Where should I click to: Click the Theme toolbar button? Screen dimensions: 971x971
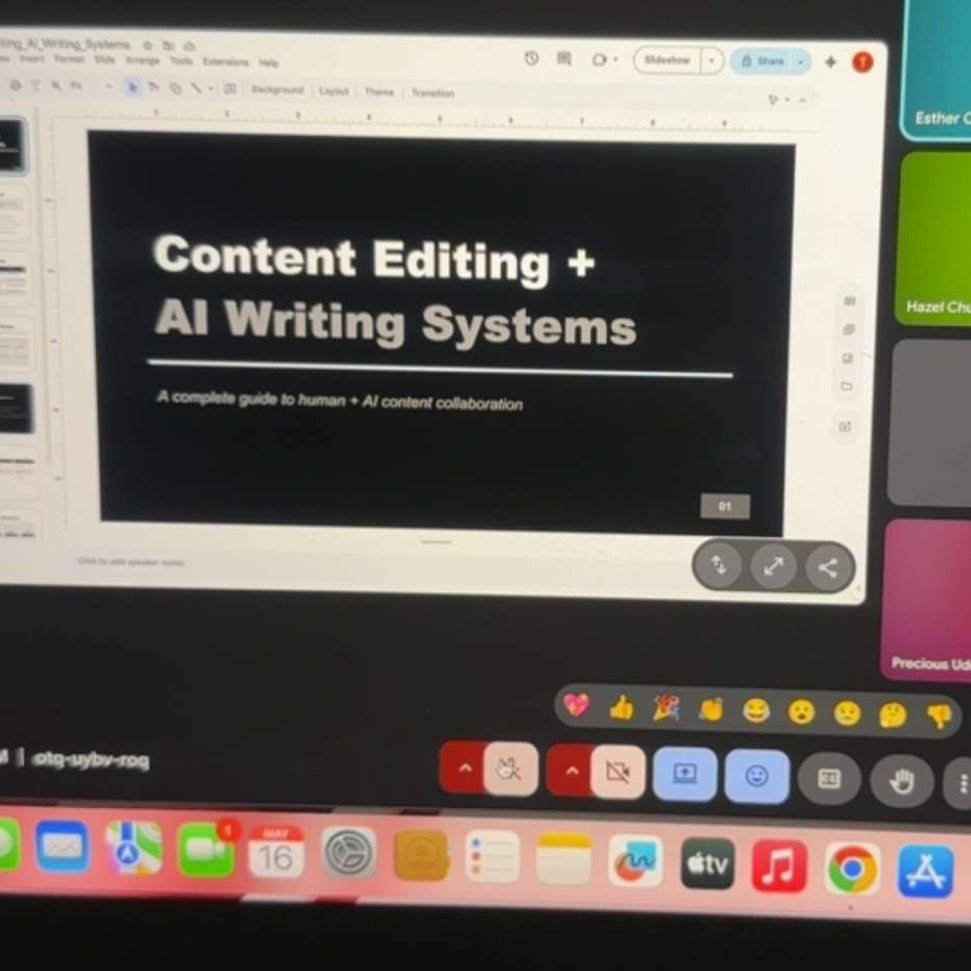click(379, 92)
